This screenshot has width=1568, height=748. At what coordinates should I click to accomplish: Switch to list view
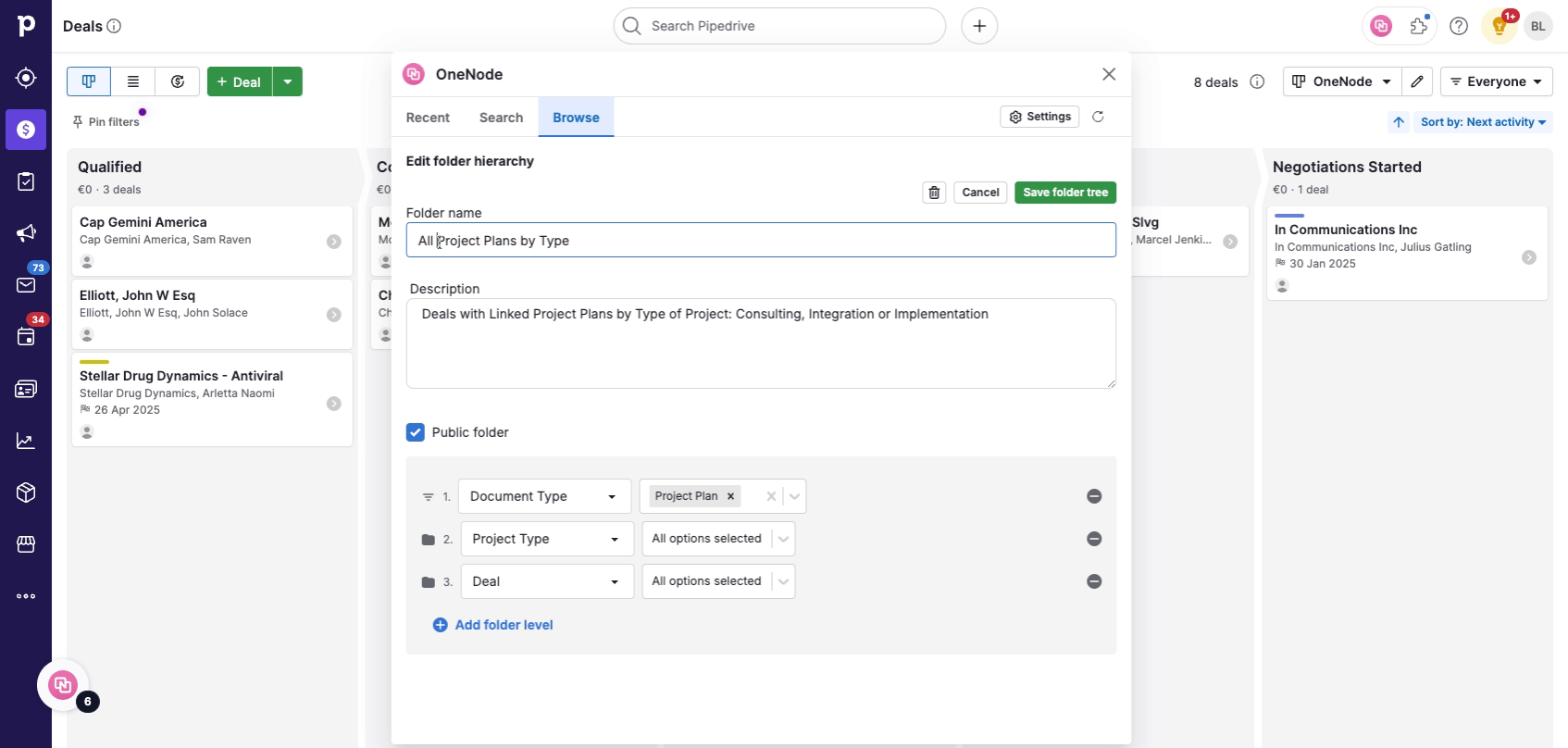[133, 81]
